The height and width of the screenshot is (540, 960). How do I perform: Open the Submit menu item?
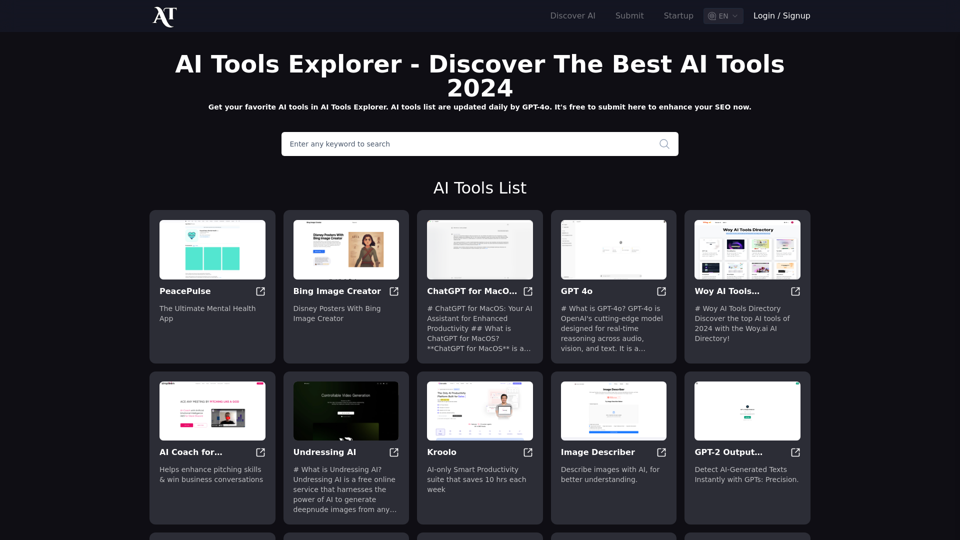click(629, 16)
